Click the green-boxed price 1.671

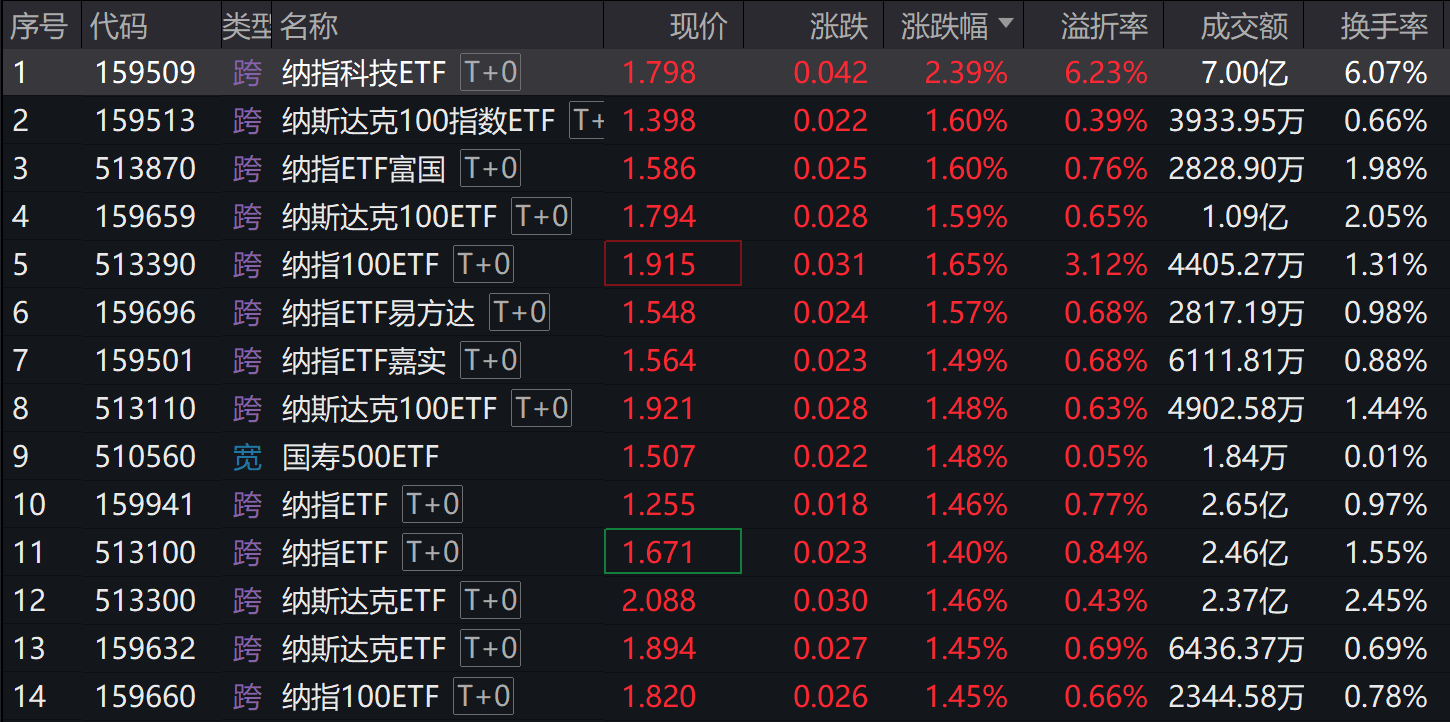672,553
